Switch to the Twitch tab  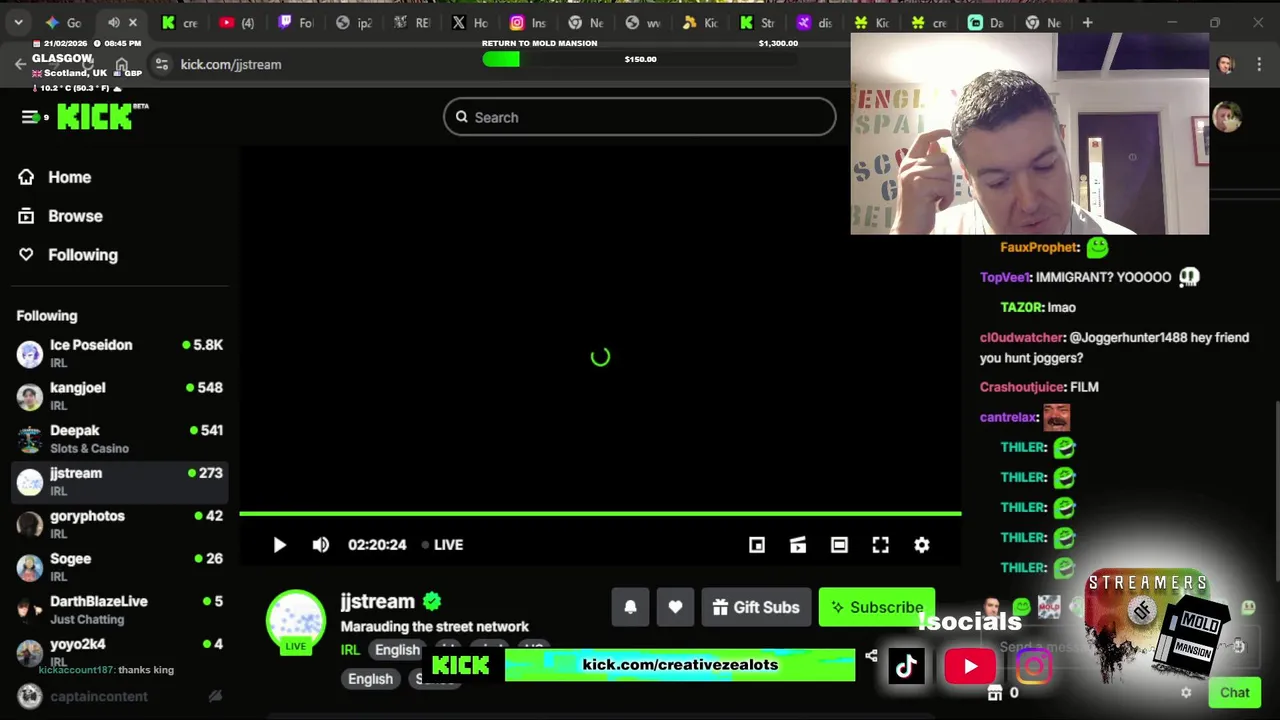(296, 22)
